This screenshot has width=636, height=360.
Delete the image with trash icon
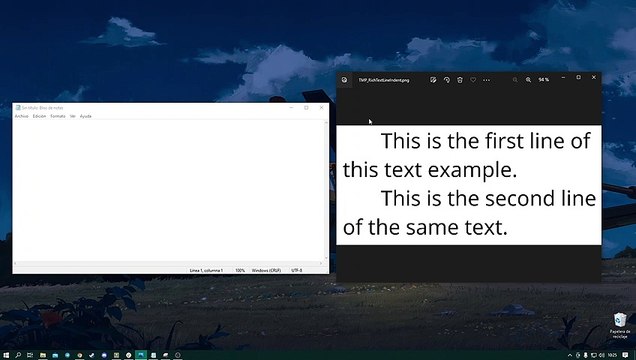point(460,80)
